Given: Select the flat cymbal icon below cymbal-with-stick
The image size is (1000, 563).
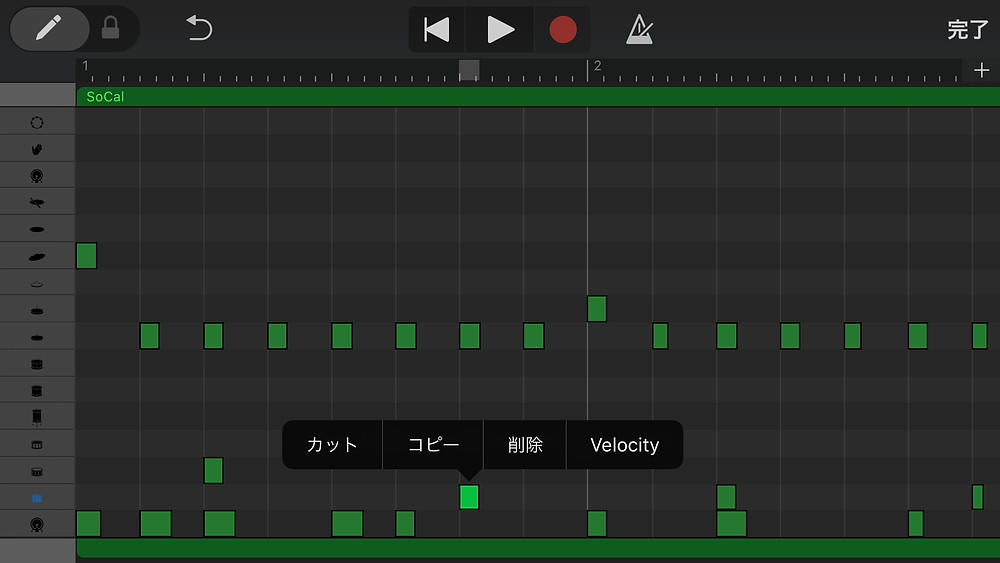Looking at the screenshot, I should pyautogui.click(x=37, y=229).
